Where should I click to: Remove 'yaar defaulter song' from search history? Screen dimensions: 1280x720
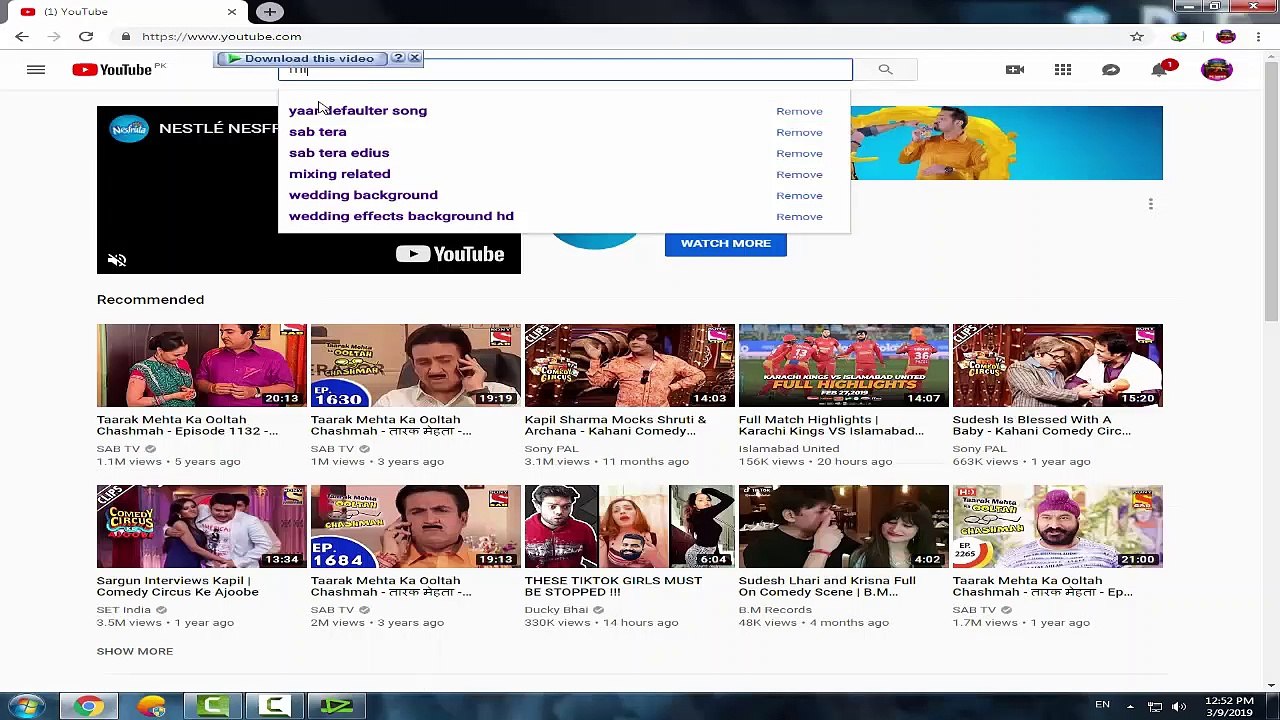[x=799, y=111]
